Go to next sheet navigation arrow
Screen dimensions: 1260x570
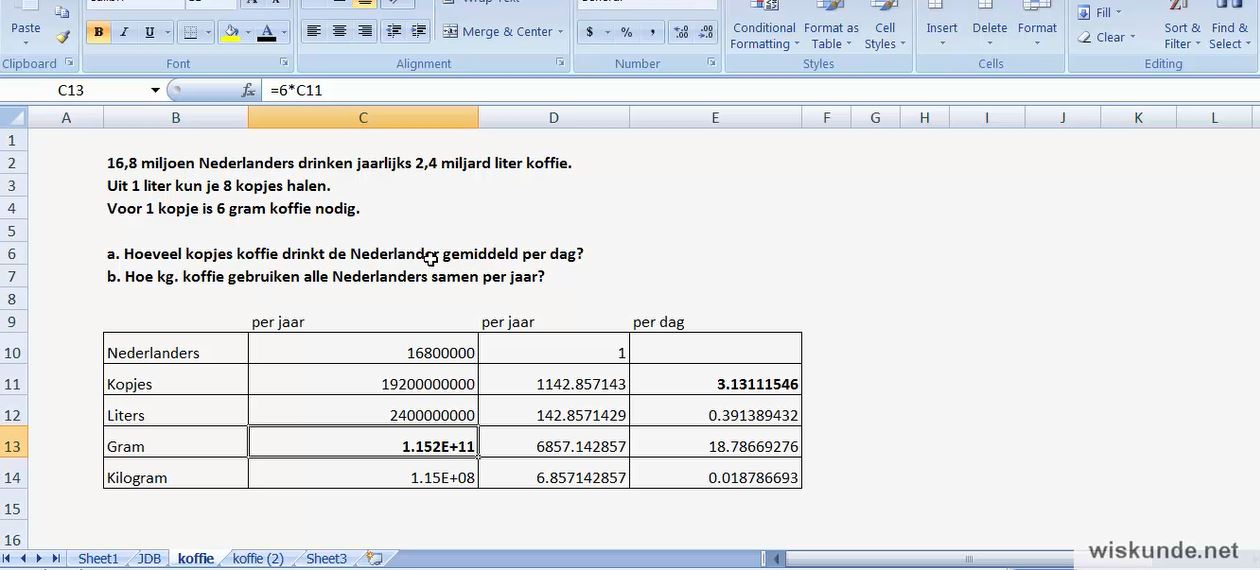point(40,559)
